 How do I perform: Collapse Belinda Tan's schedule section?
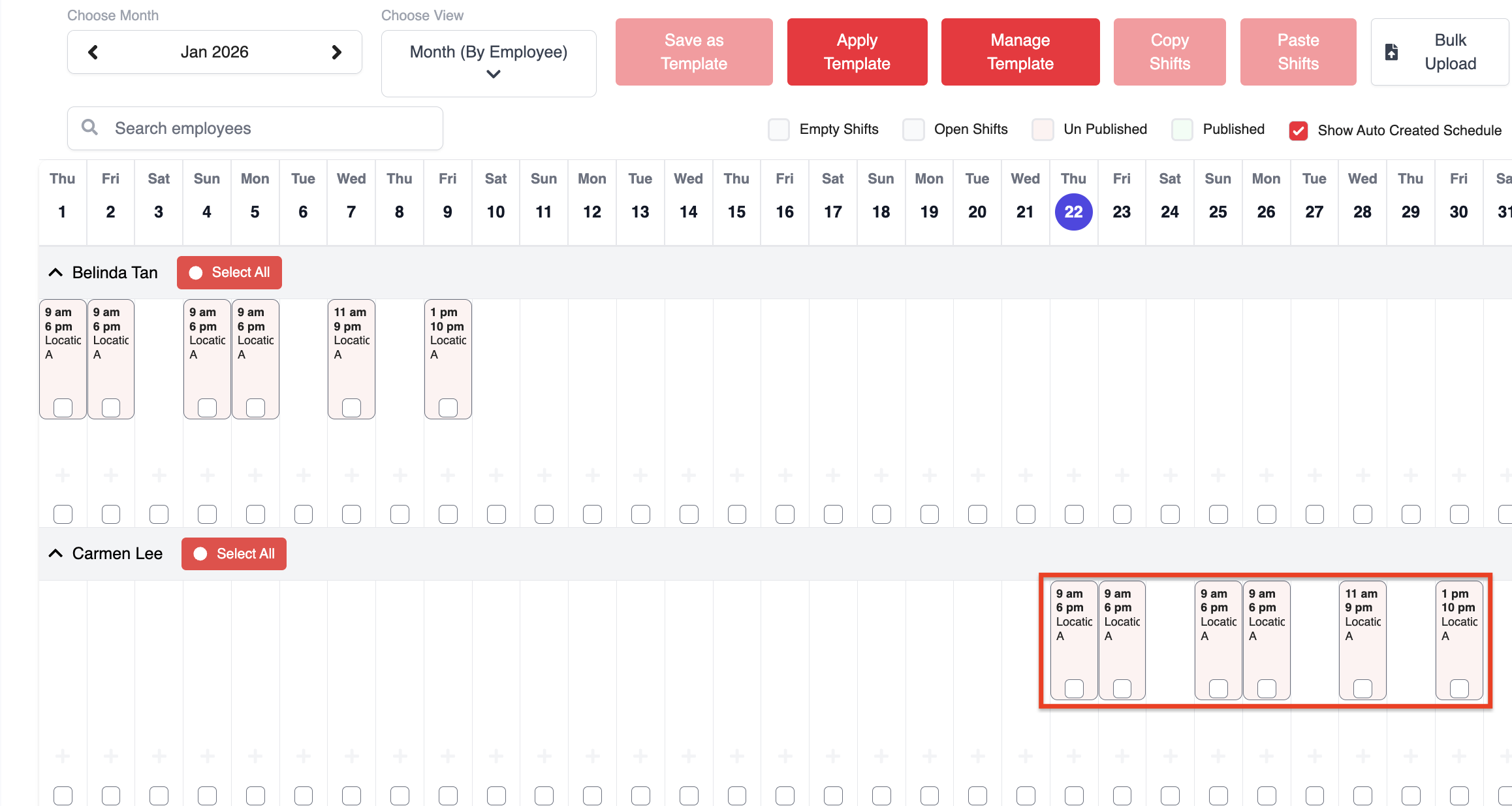pyautogui.click(x=56, y=272)
